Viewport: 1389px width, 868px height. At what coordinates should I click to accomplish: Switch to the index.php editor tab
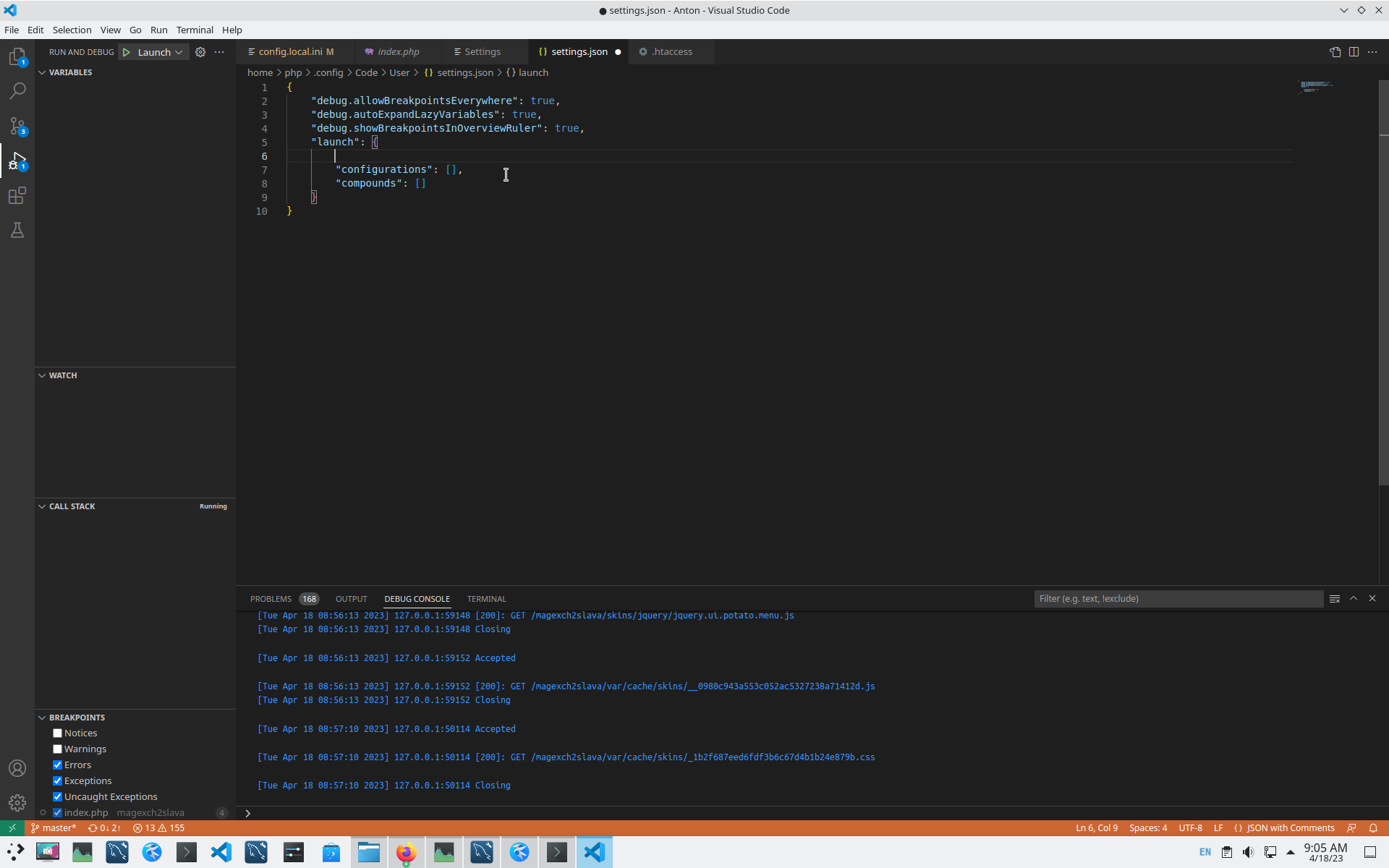click(398, 52)
